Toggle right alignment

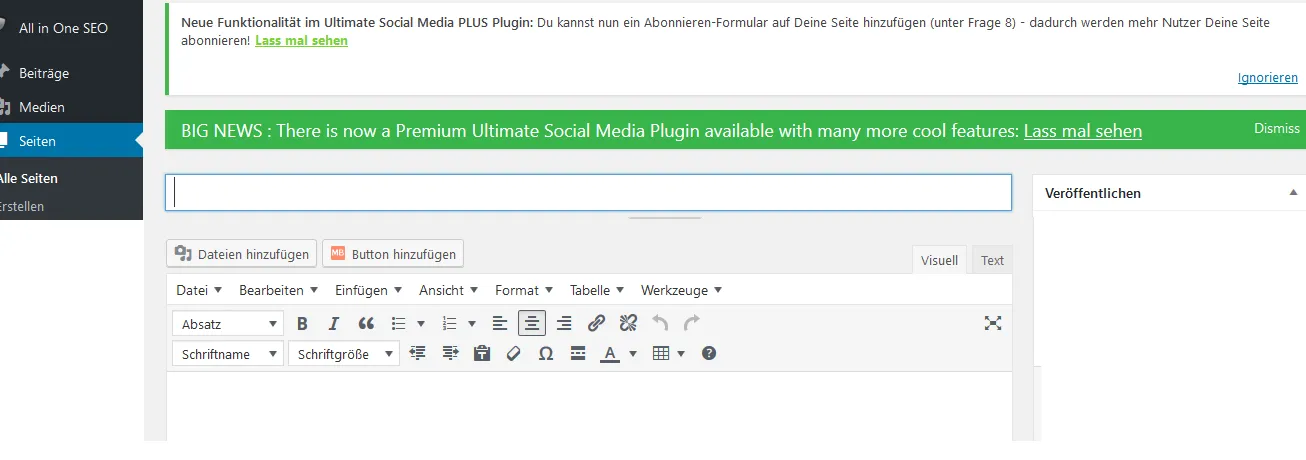(x=564, y=323)
